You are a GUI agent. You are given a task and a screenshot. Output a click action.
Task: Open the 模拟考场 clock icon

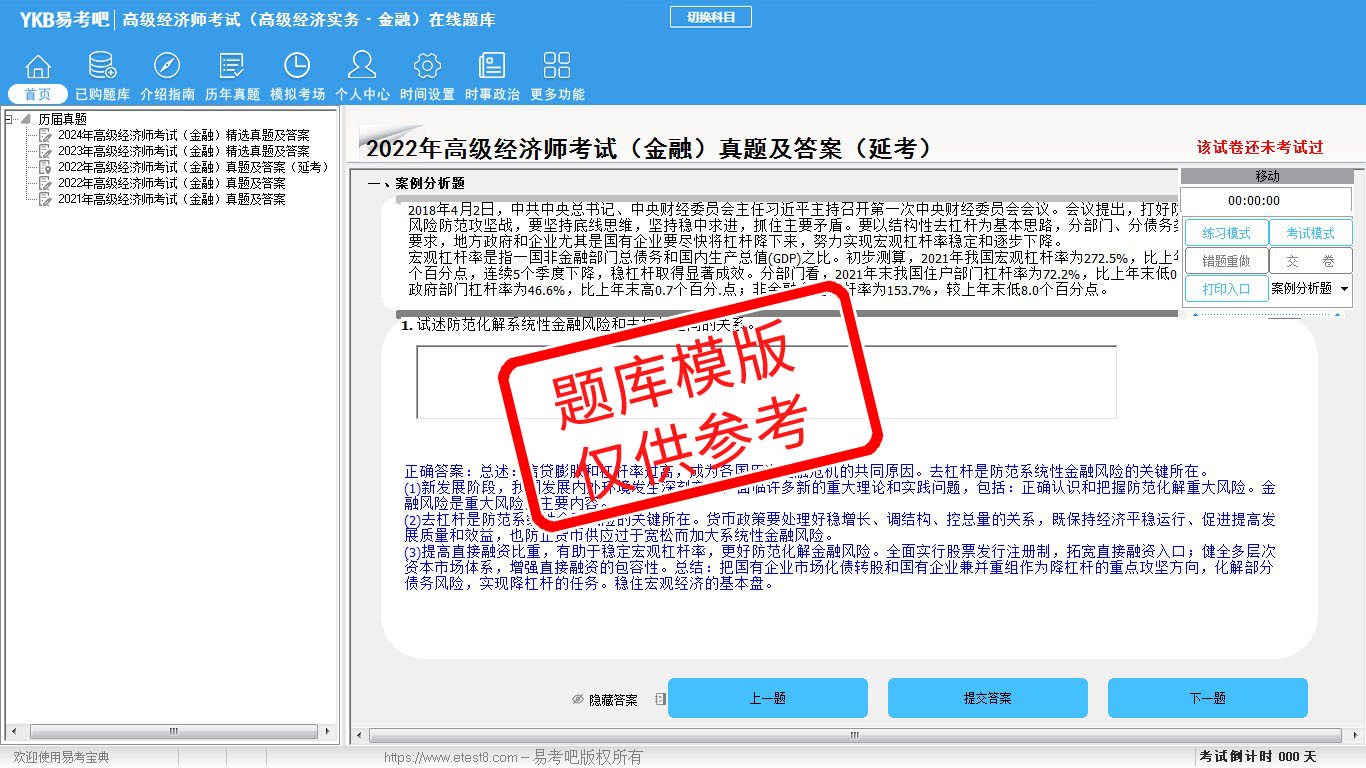[x=297, y=67]
